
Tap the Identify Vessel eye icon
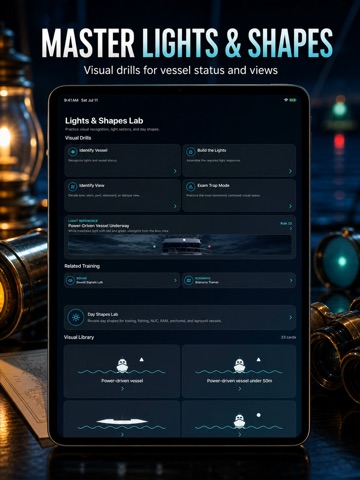(72, 152)
